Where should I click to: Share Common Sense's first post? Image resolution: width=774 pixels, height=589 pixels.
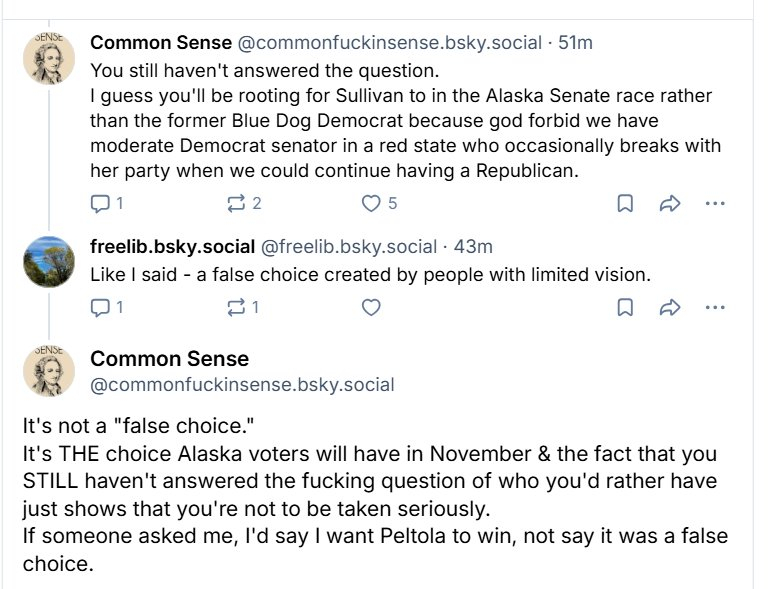(669, 203)
